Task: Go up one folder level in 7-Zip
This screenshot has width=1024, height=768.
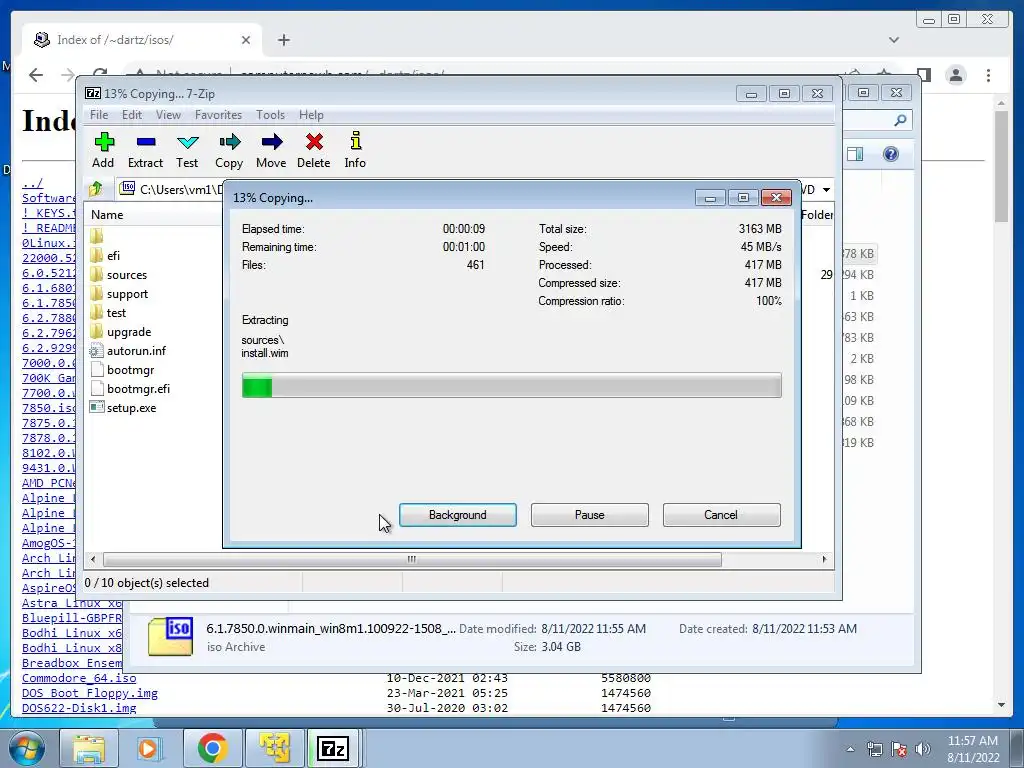Action: (x=96, y=189)
